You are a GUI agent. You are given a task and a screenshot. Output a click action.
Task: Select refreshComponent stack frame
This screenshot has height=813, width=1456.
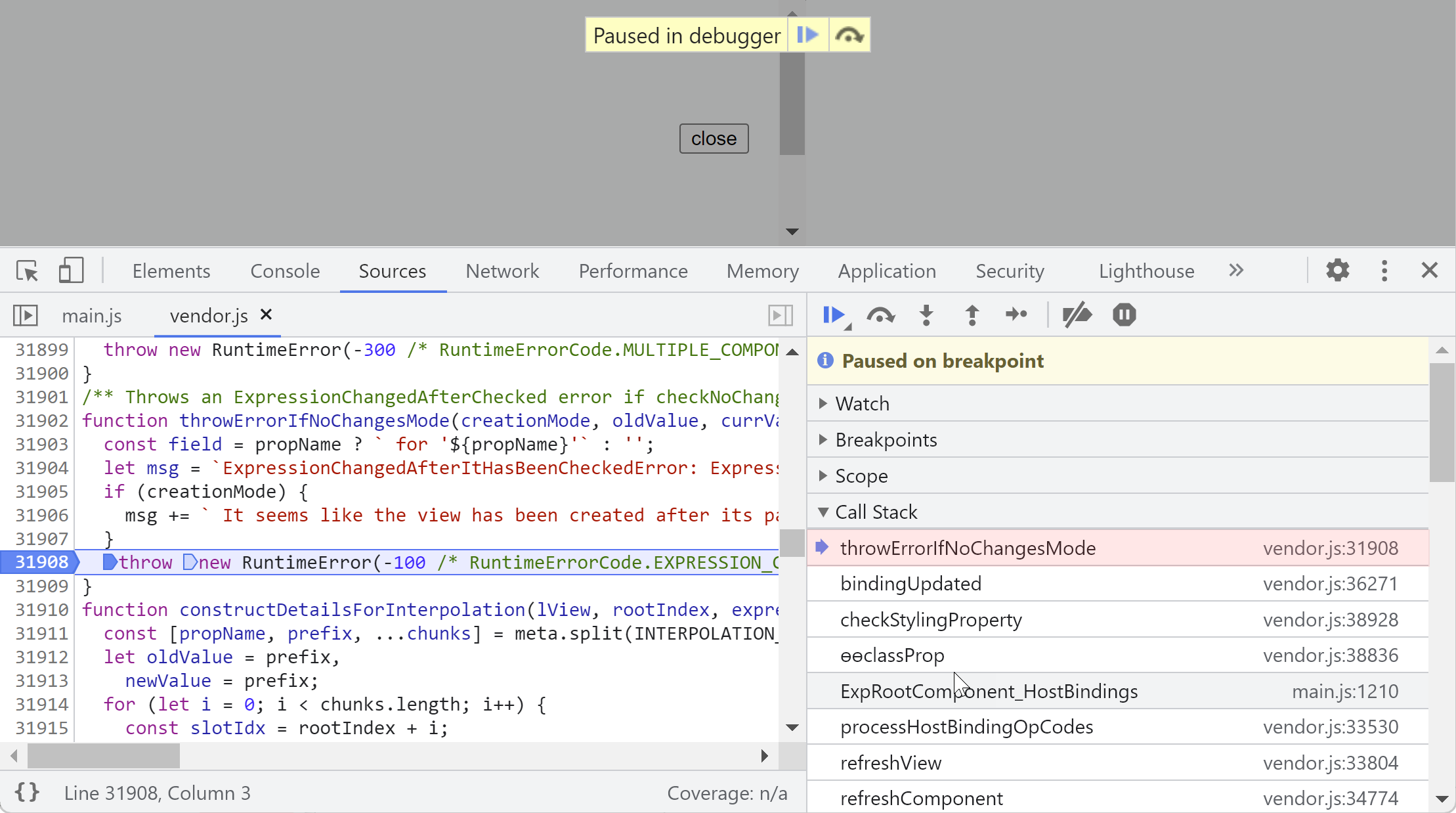[1117, 797]
